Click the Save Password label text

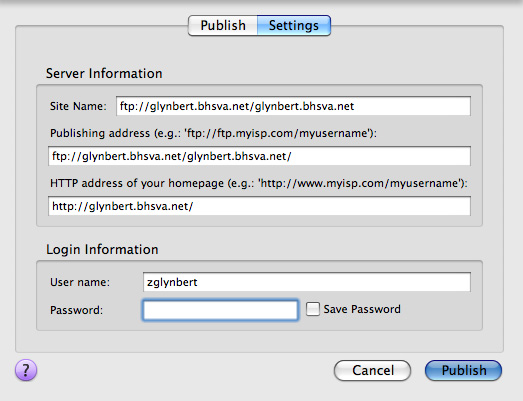tap(362, 309)
